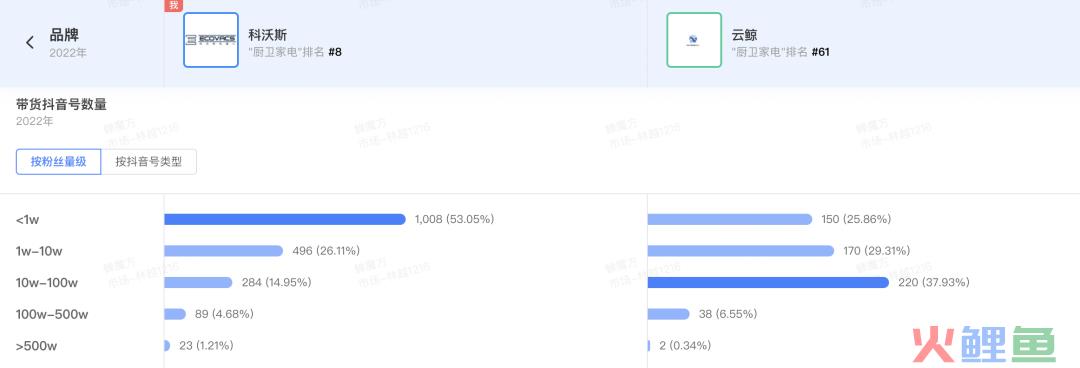1080x368 pixels.
Task: Open the 云鲸 brand logo thumbnail
Action: (694, 40)
